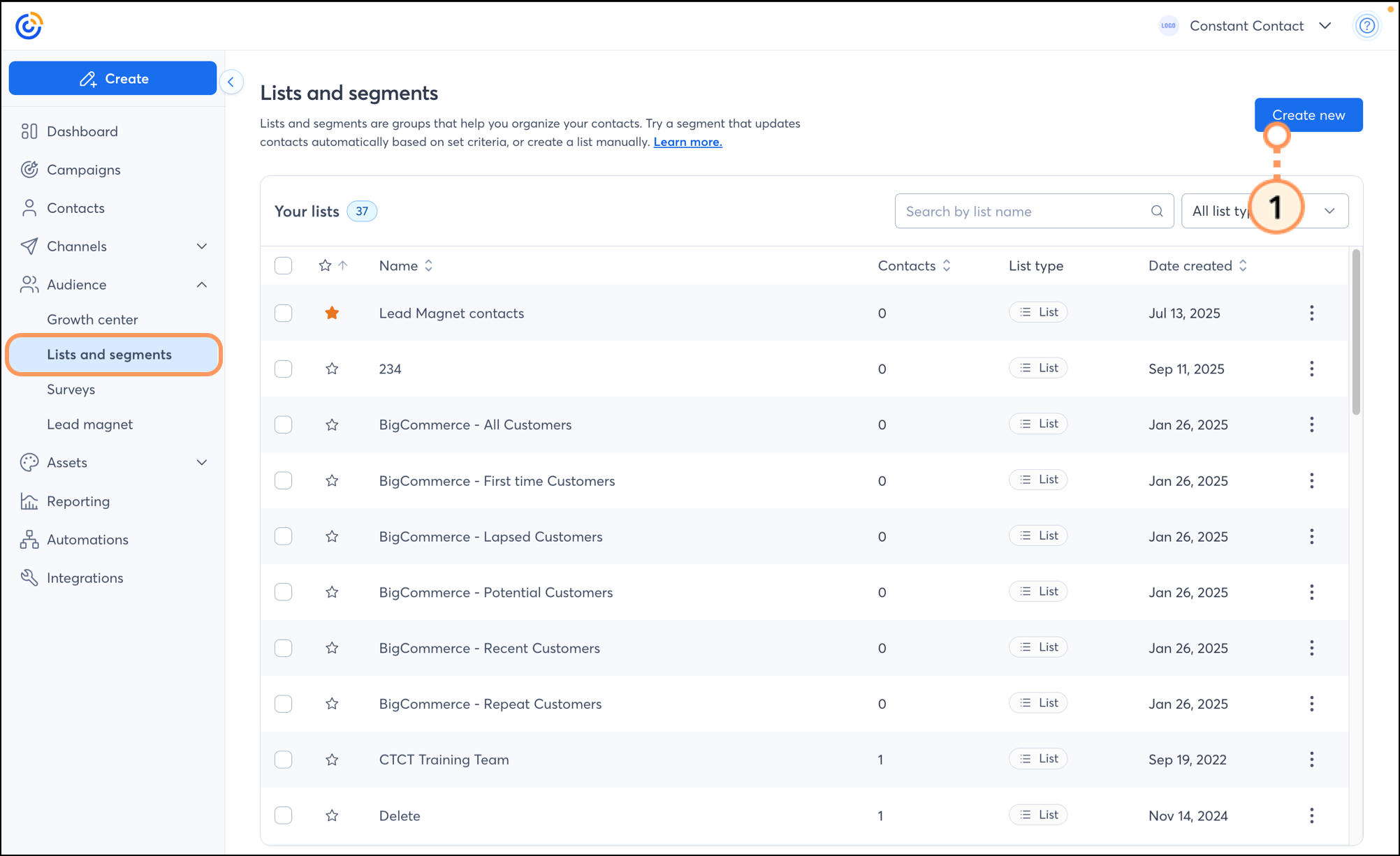1400x856 pixels.
Task: Check the select-all lists checkbox
Action: (x=283, y=265)
